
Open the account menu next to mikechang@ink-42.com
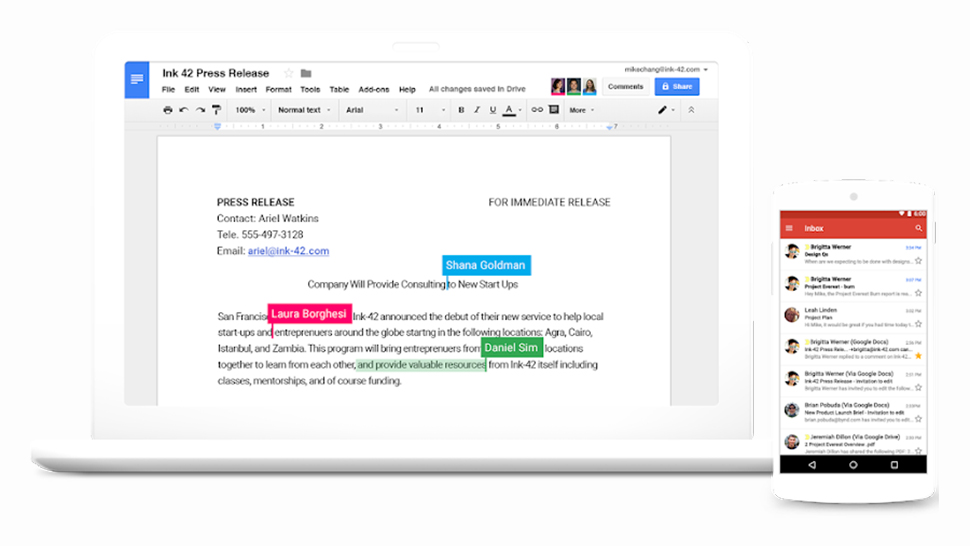pyautogui.click(x=705, y=70)
